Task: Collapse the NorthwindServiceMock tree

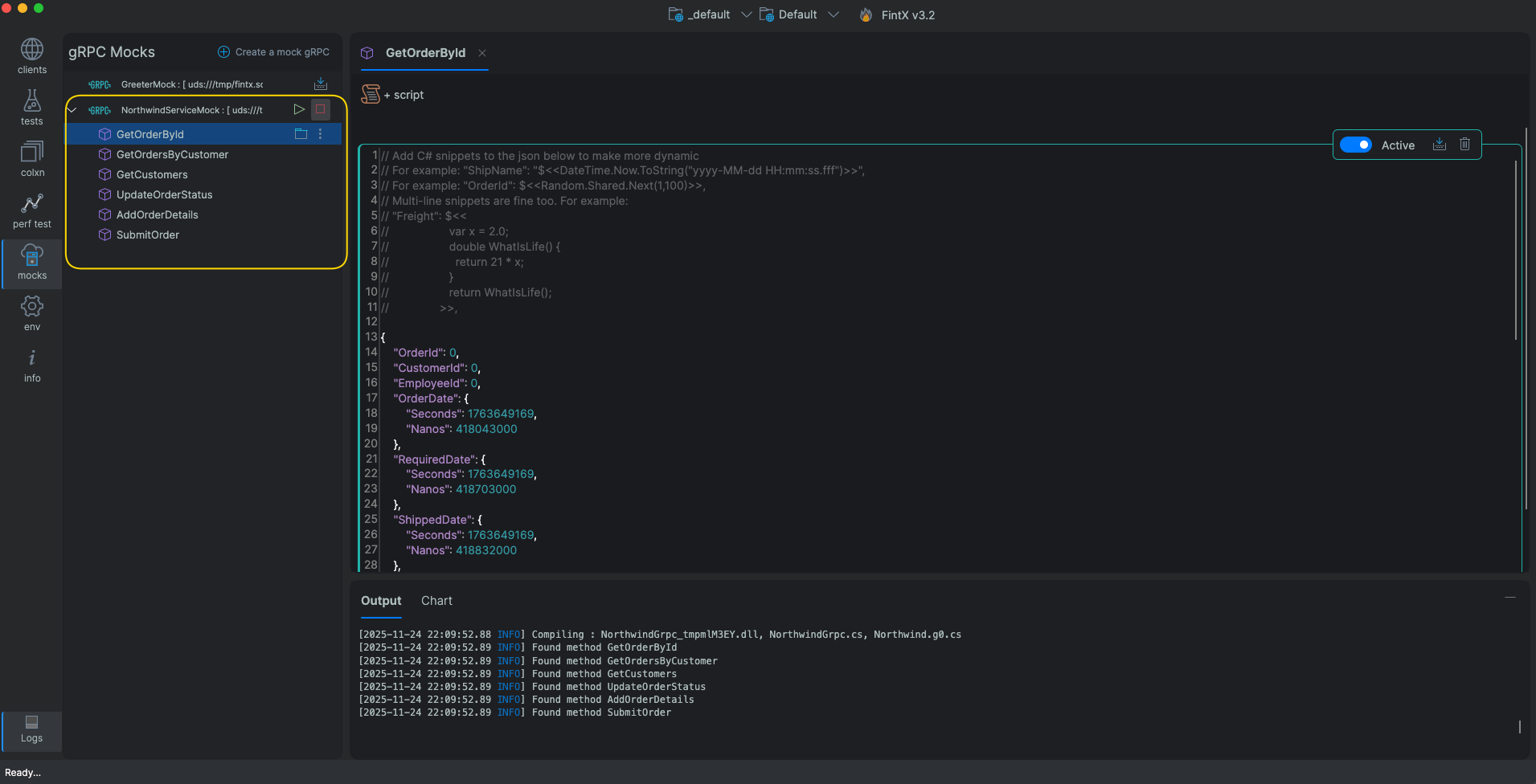Action: [x=72, y=110]
